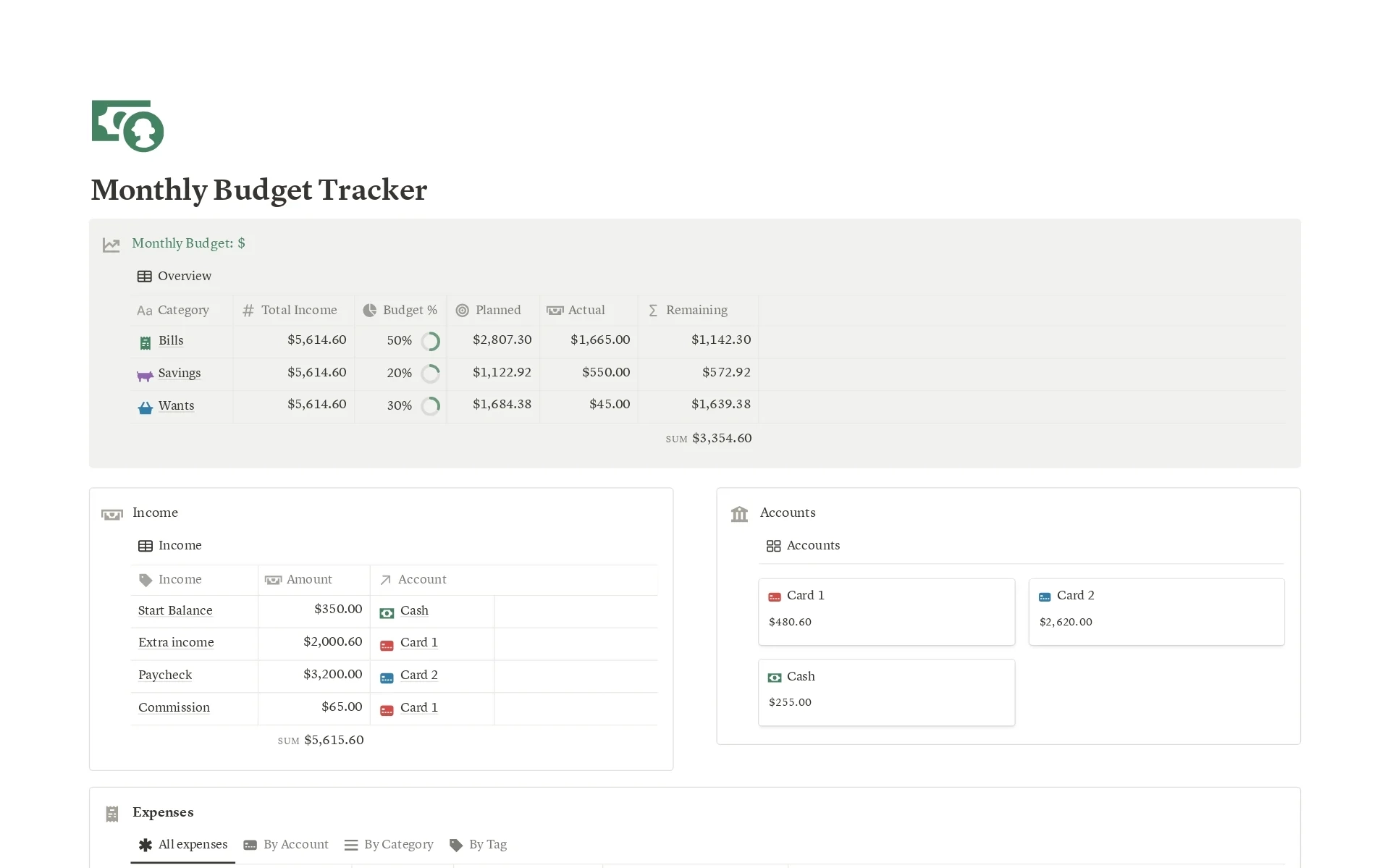Expand the Monthly Budget overview section

point(184,275)
